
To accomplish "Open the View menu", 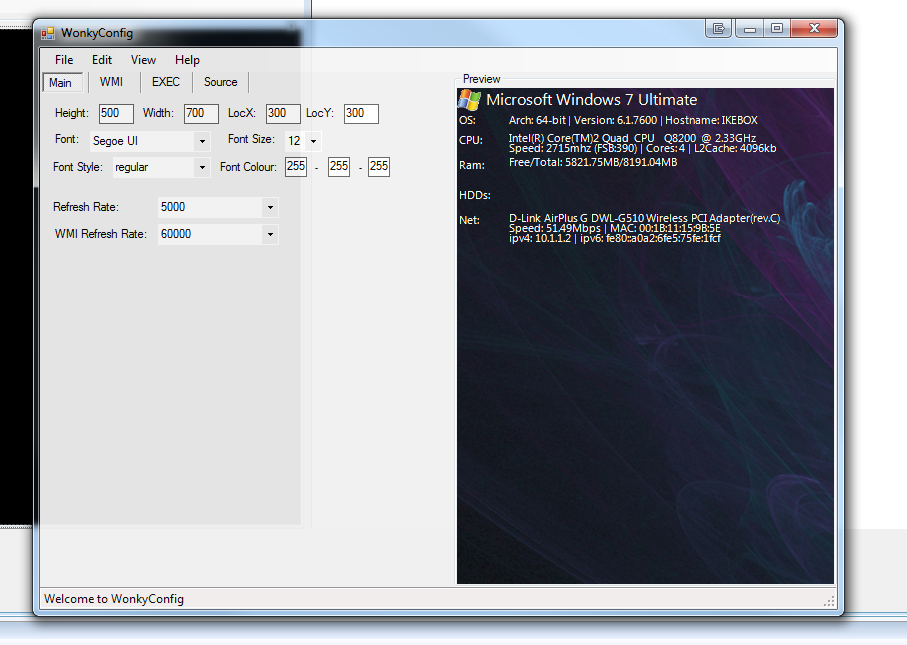I will pos(143,60).
